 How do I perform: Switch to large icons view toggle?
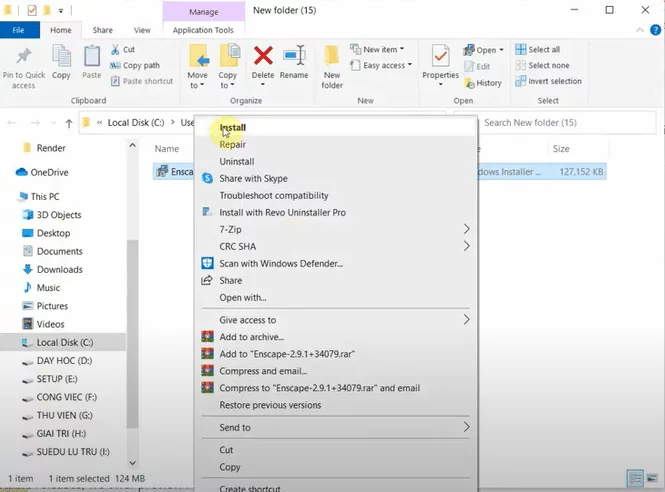point(651,478)
